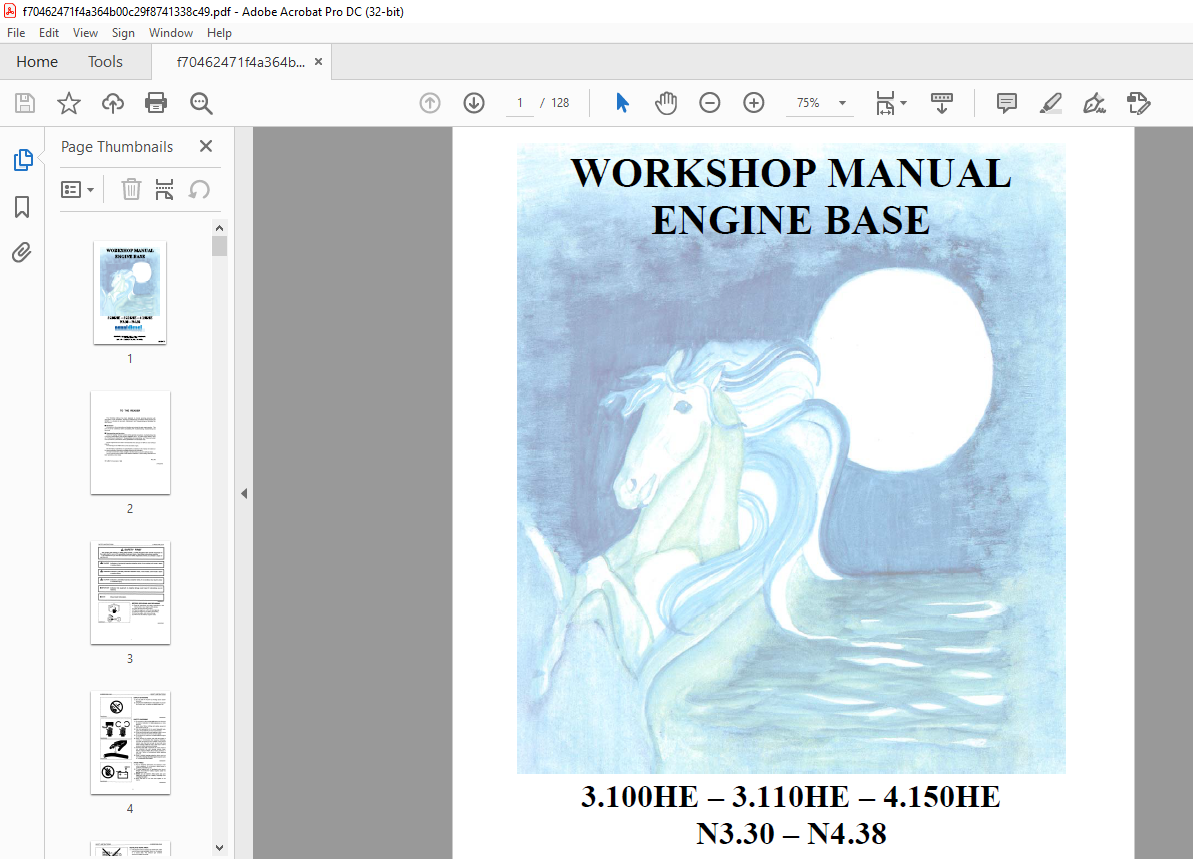Select the Highlight text pen tool

tap(1051, 103)
